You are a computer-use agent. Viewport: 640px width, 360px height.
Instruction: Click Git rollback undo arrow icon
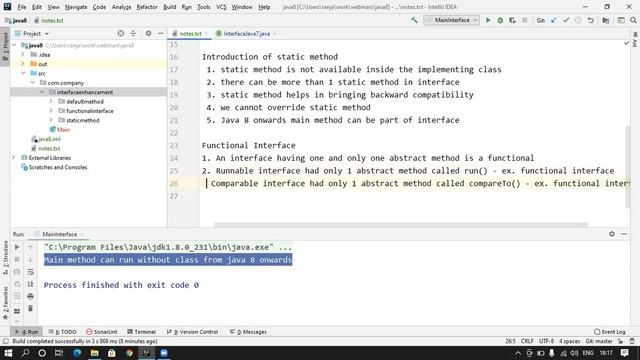(591, 20)
